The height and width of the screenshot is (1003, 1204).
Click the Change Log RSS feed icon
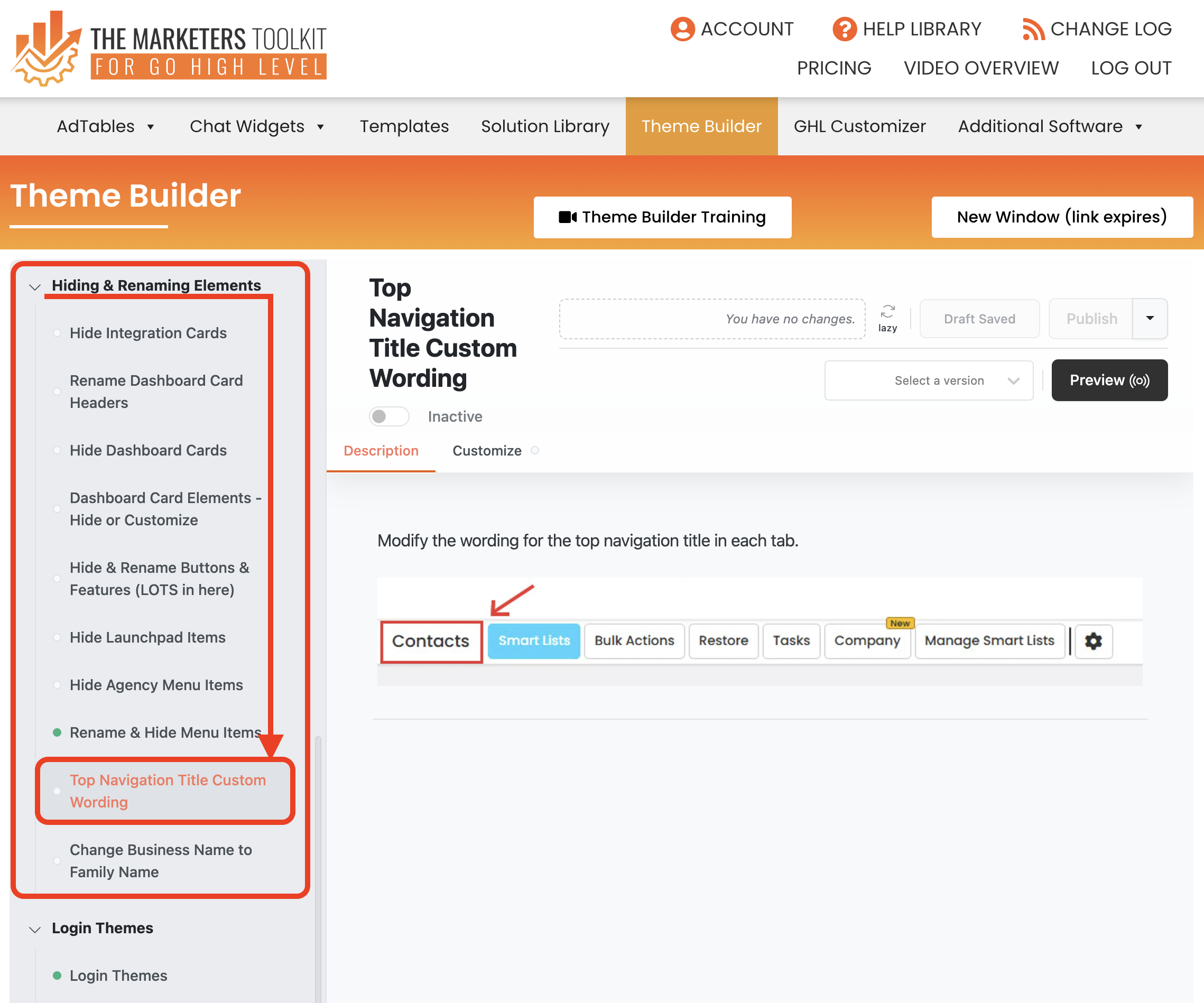1033,29
